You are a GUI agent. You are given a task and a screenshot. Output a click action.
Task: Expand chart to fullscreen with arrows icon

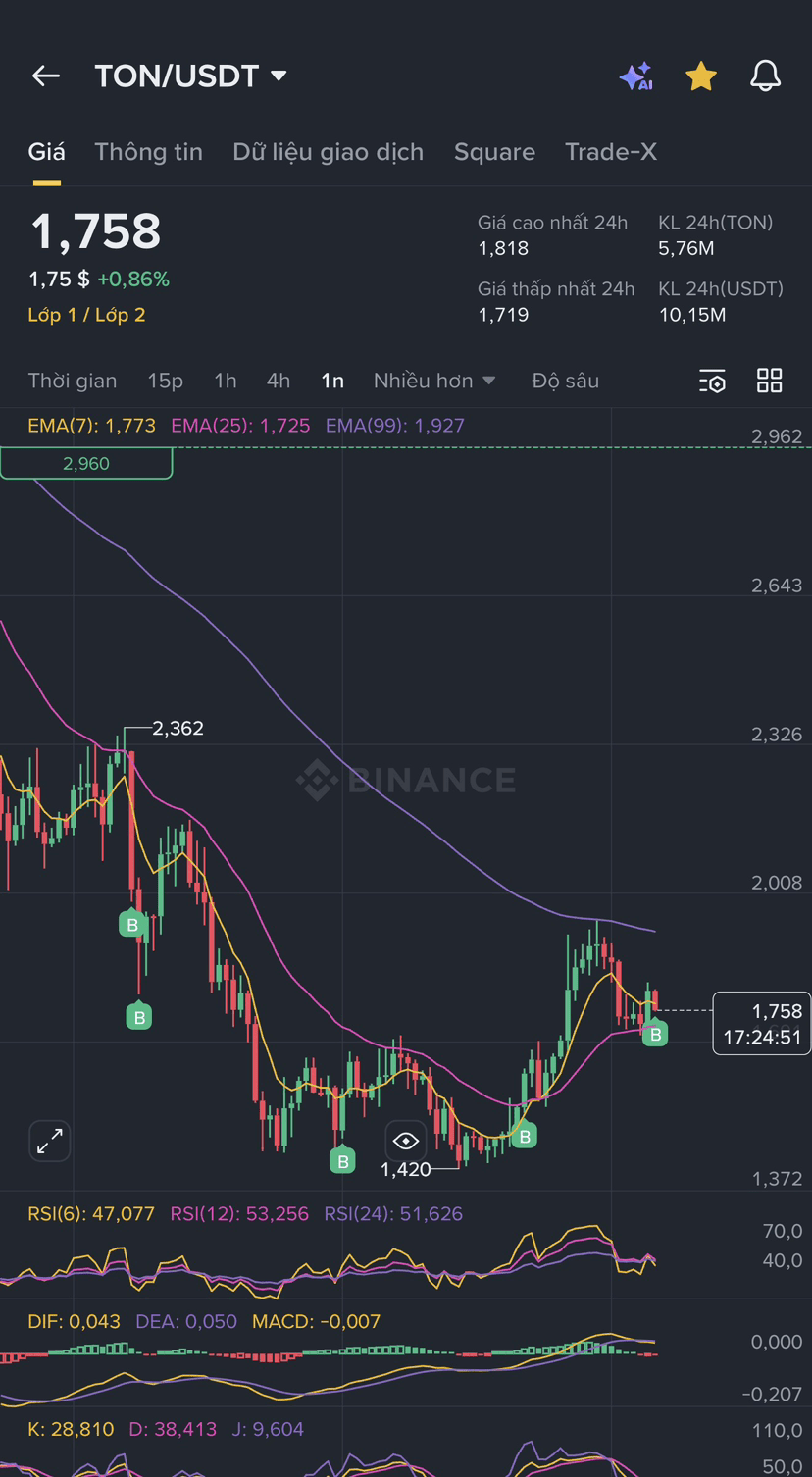pos(49,1141)
